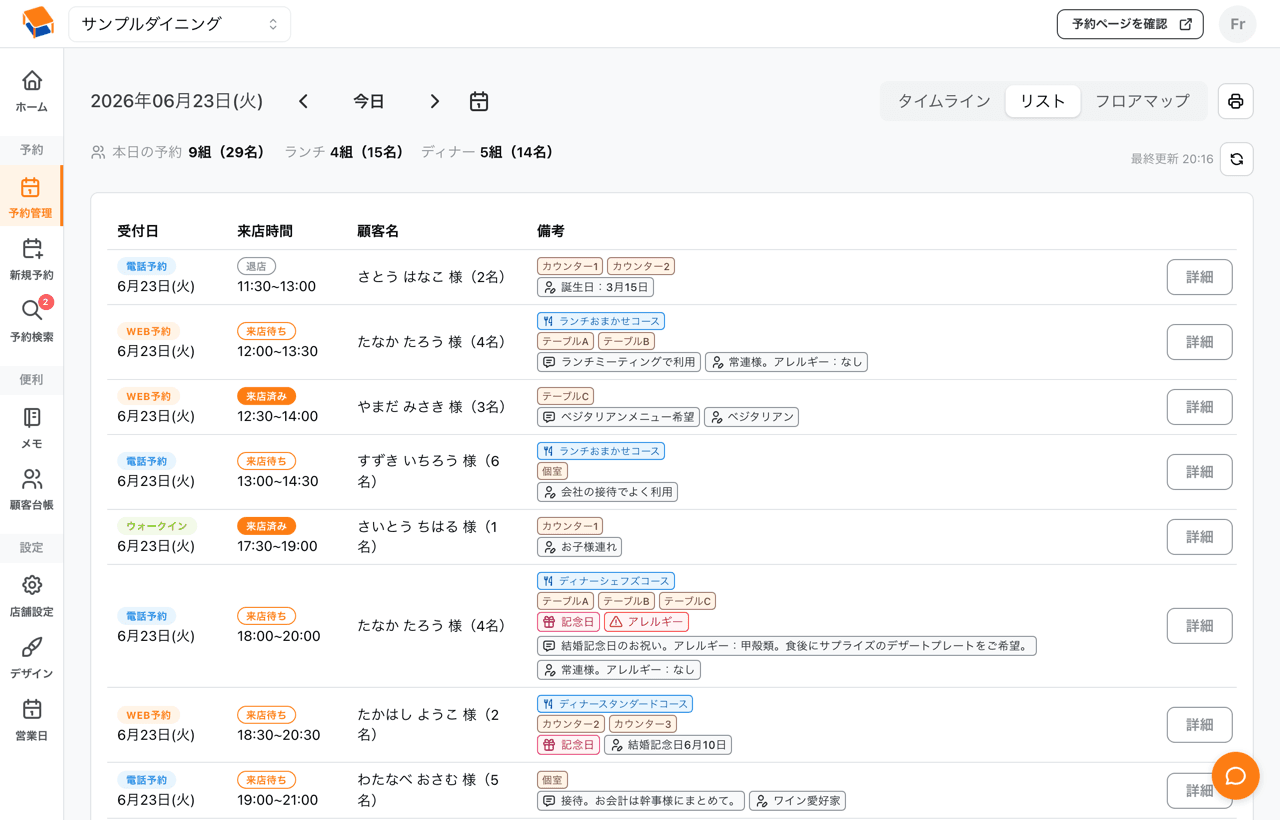Click 誕生日：3月15日 note
Viewport: 1280px width, 820px height.
pyautogui.click(x=596, y=287)
